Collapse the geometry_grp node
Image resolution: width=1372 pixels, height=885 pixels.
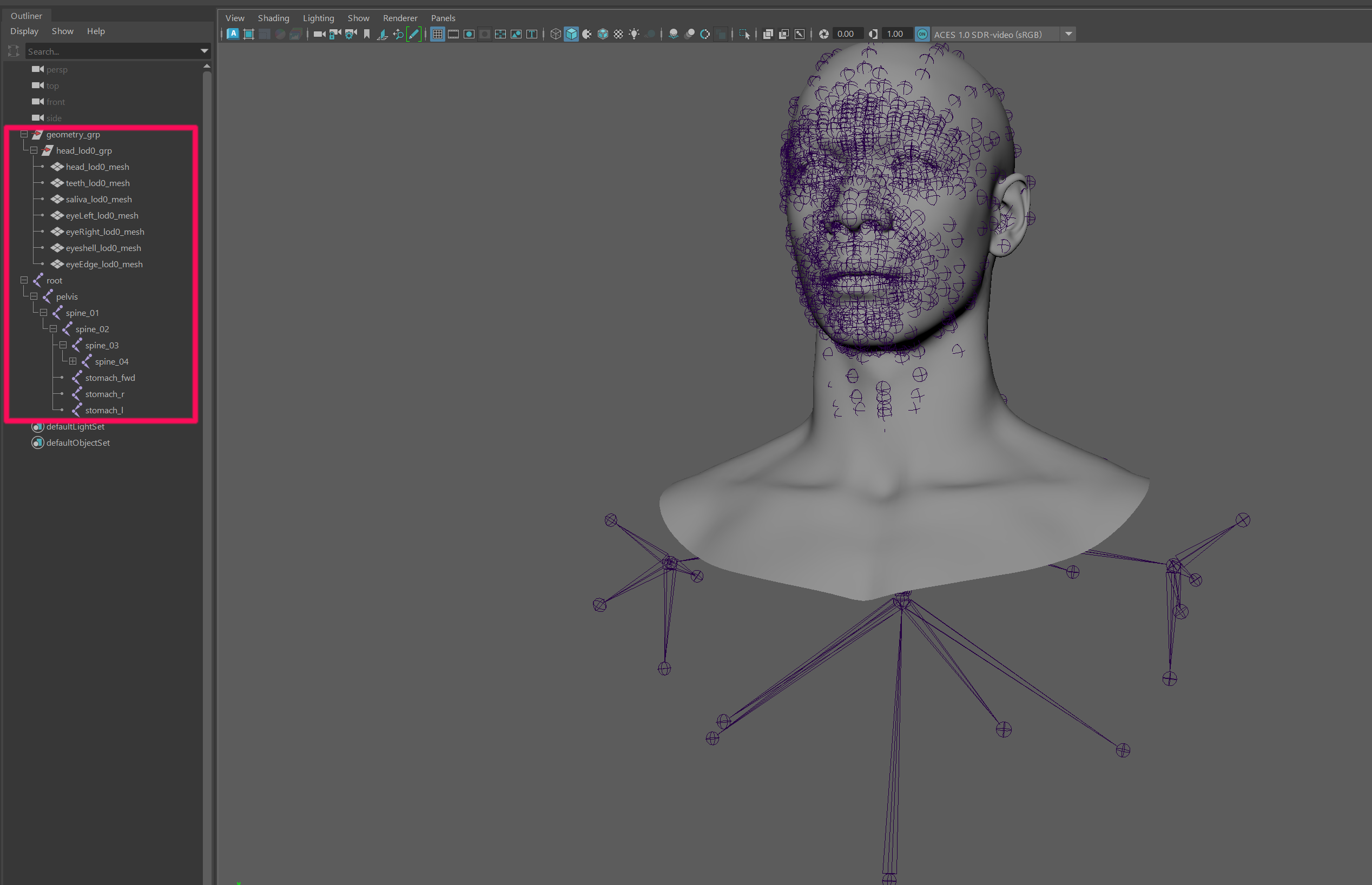(24, 135)
